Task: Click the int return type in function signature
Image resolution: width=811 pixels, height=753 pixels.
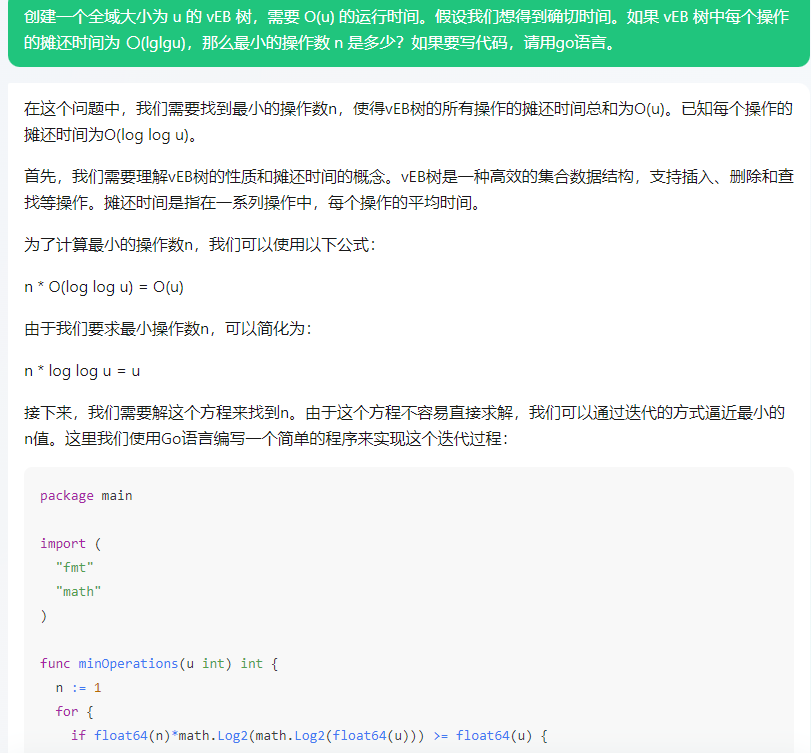Action: (250, 663)
